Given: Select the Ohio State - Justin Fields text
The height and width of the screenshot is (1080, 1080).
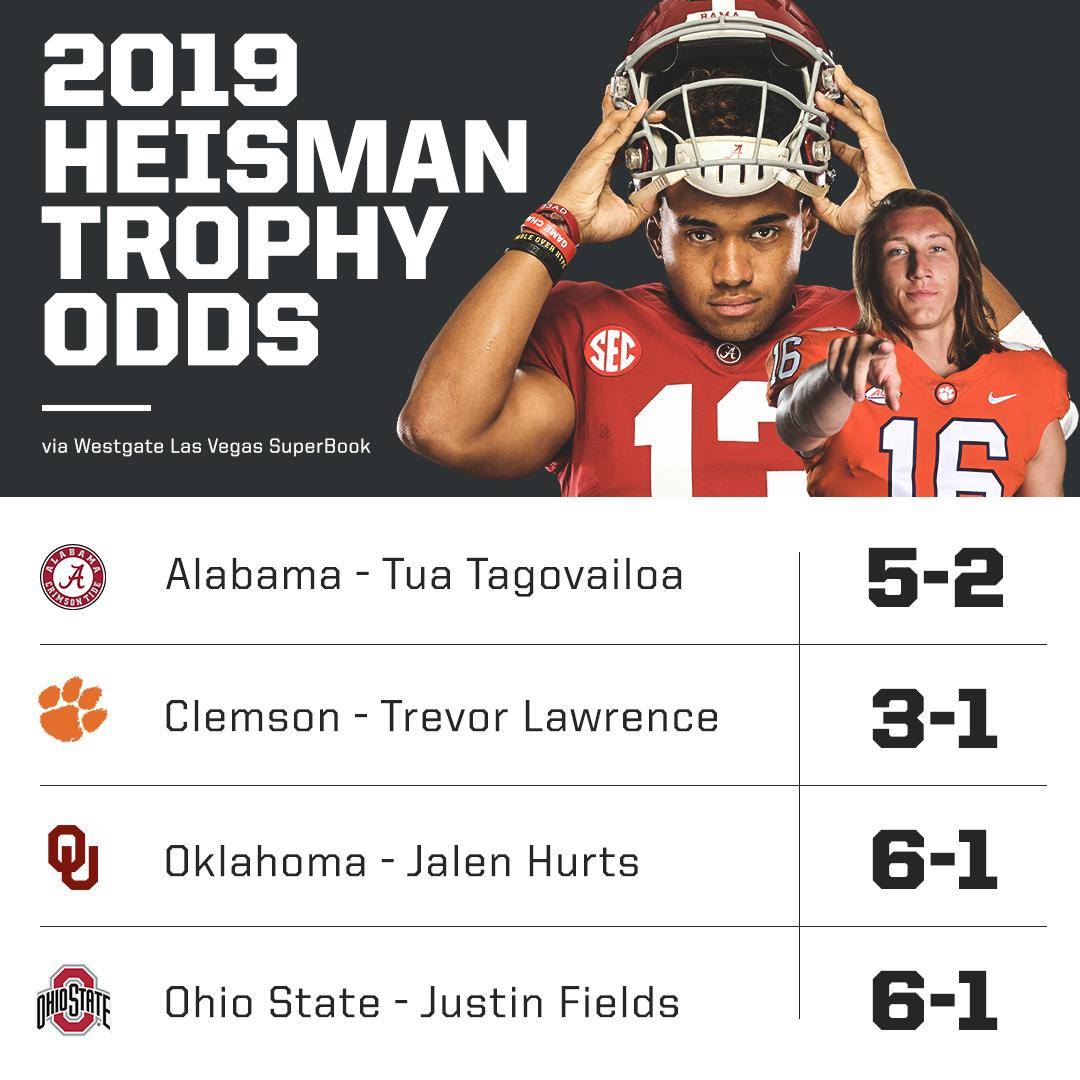Looking at the screenshot, I should click(x=422, y=1002).
